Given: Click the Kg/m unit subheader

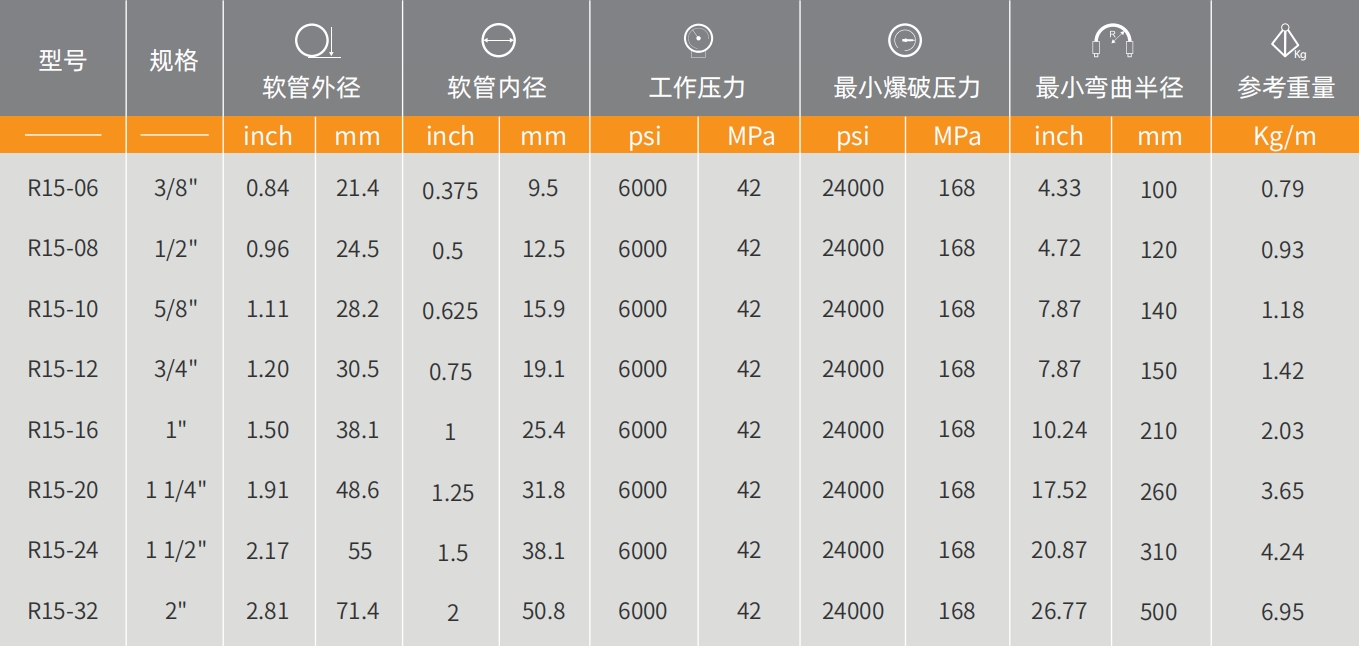Looking at the screenshot, I should click(x=1285, y=136).
